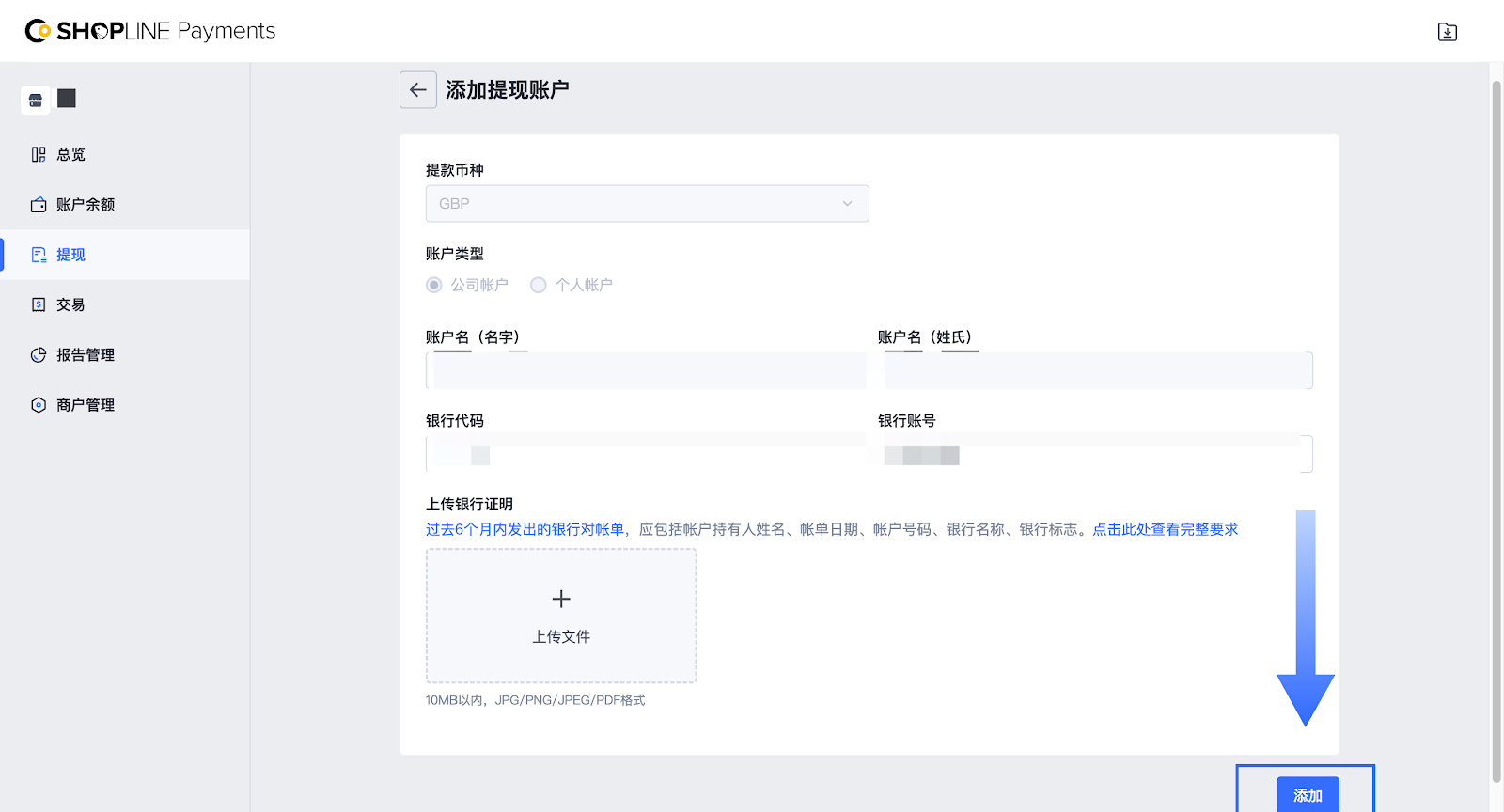Screen dimensions: 1504x812
Task: Click the 账户名（名字）input field
Action: click(x=647, y=371)
